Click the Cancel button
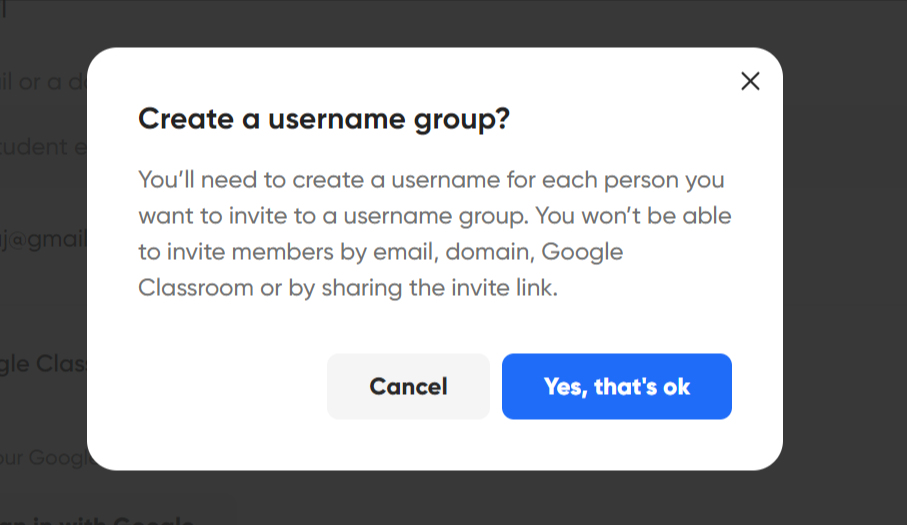Image resolution: width=907 pixels, height=525 pixels. point(408,386)
